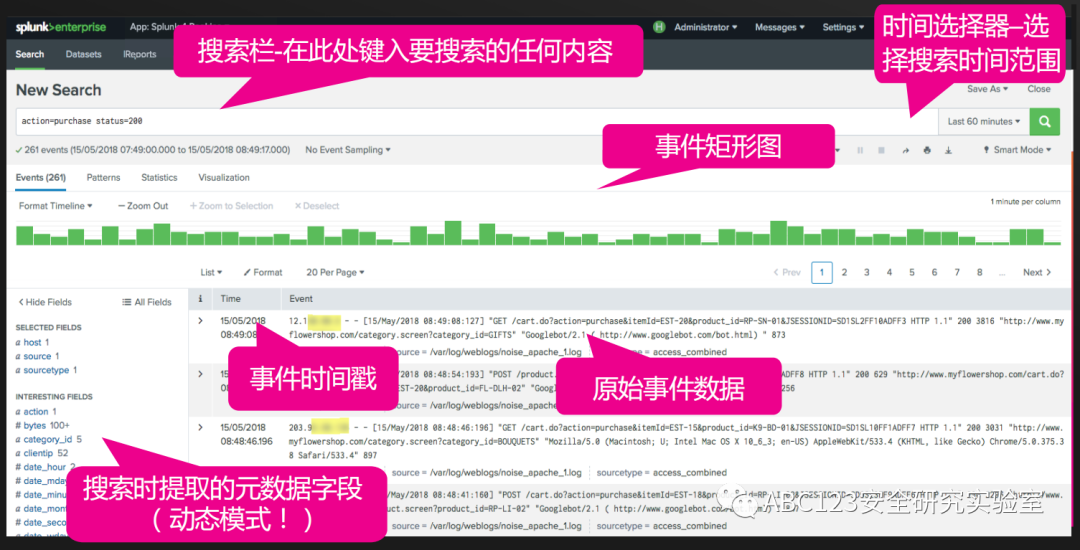Open the Reports navigation tab
Screen dimensions: 1080x550
click(140, 54)
